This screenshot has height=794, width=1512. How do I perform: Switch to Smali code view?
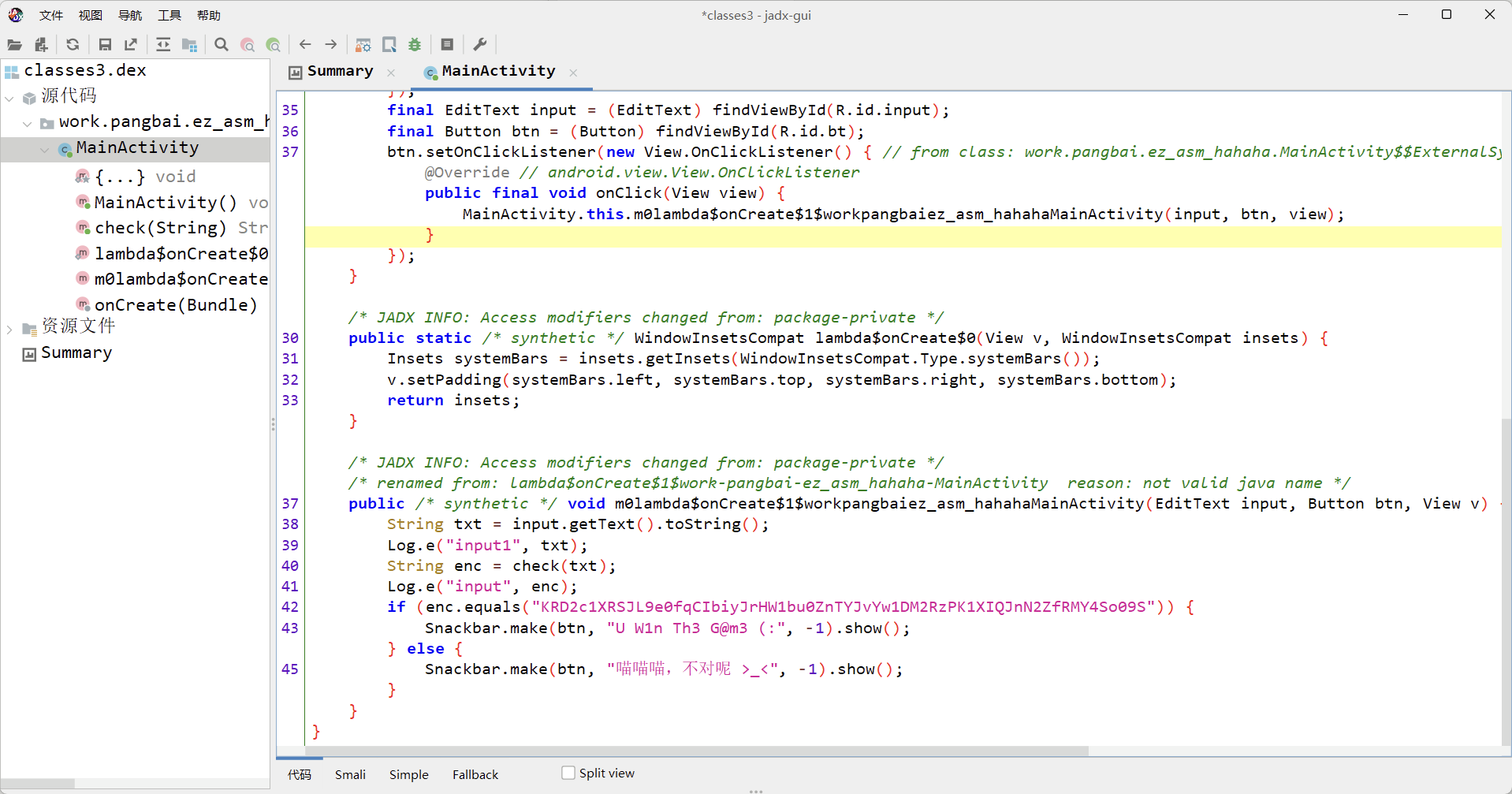pyautogui.click(x=350, y=774)
